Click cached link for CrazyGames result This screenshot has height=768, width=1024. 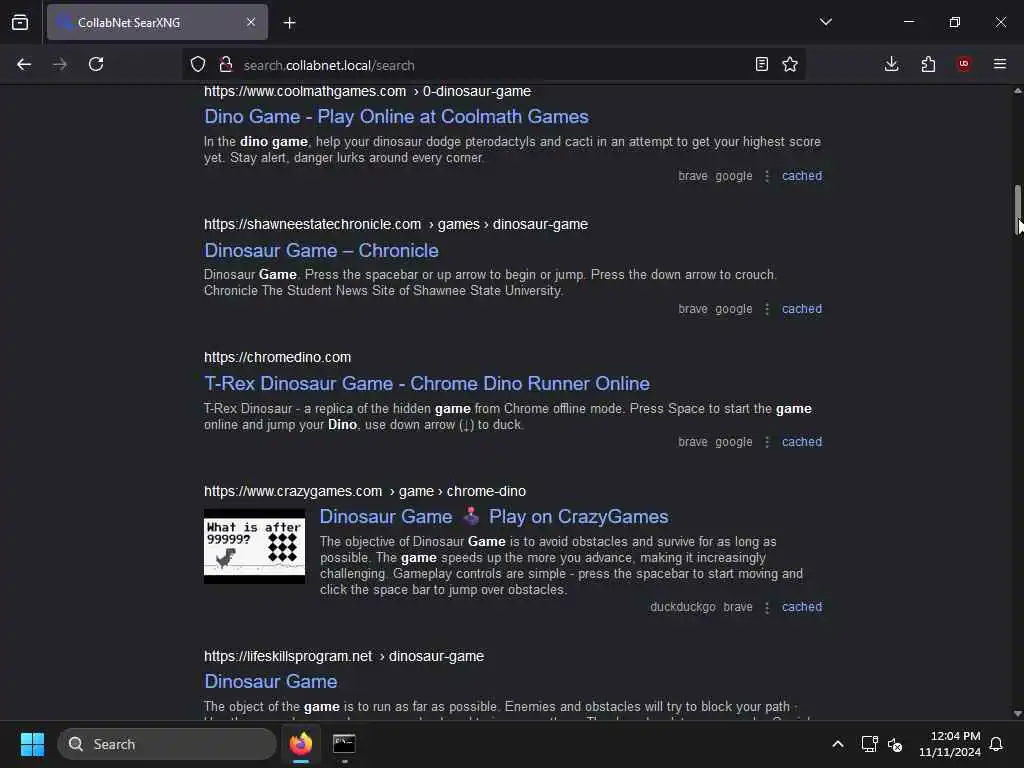click(x=802, y=607)
